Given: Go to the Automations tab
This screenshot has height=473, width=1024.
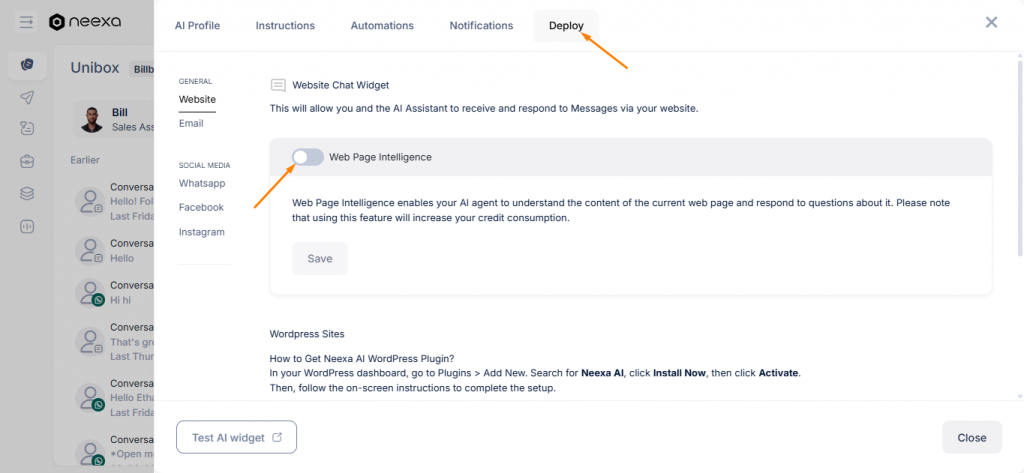Looking at the screenshot, I should pyautogui.click(x=382, y=25).
